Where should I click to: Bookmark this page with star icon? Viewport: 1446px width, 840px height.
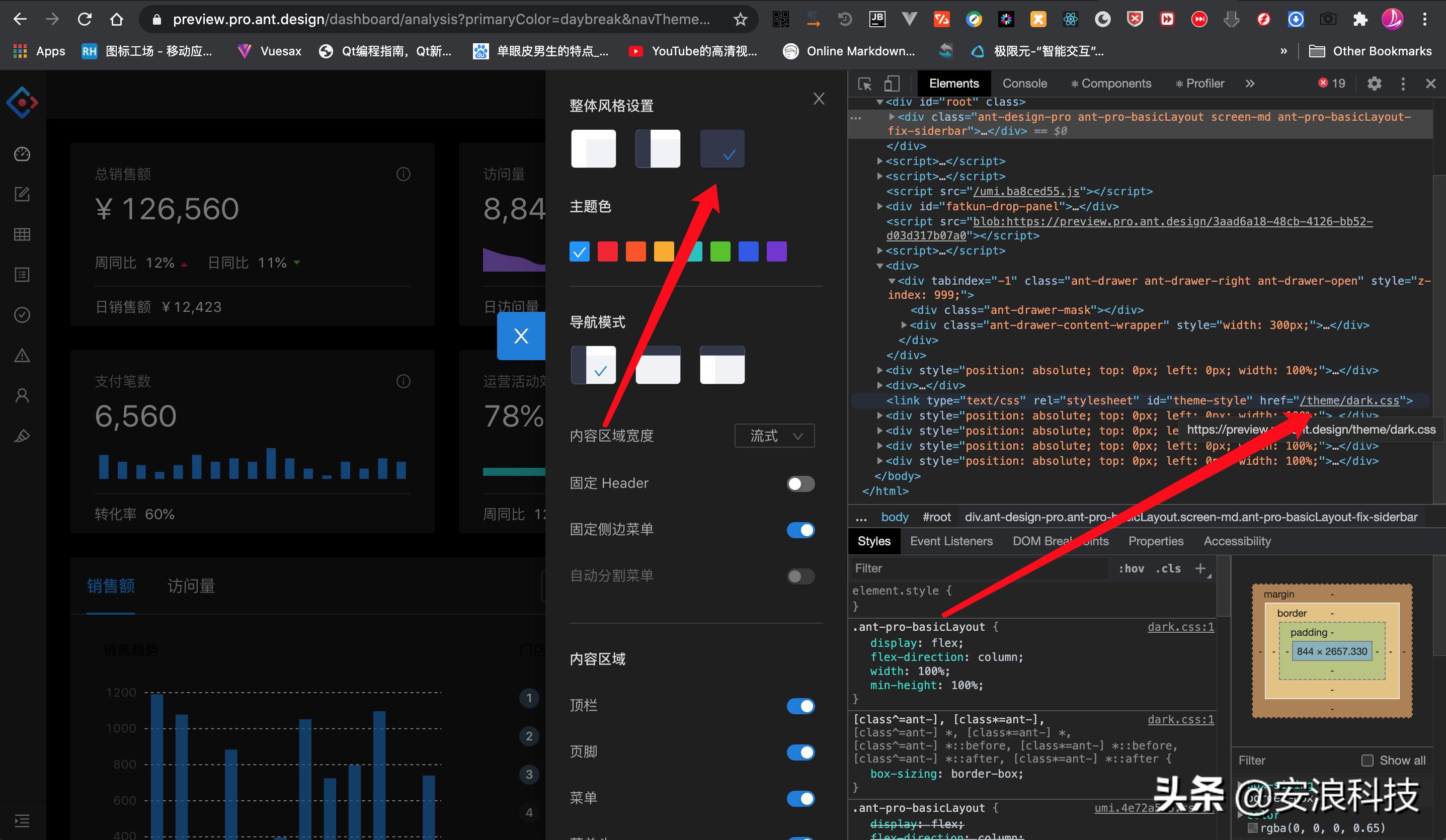(740, 20)
